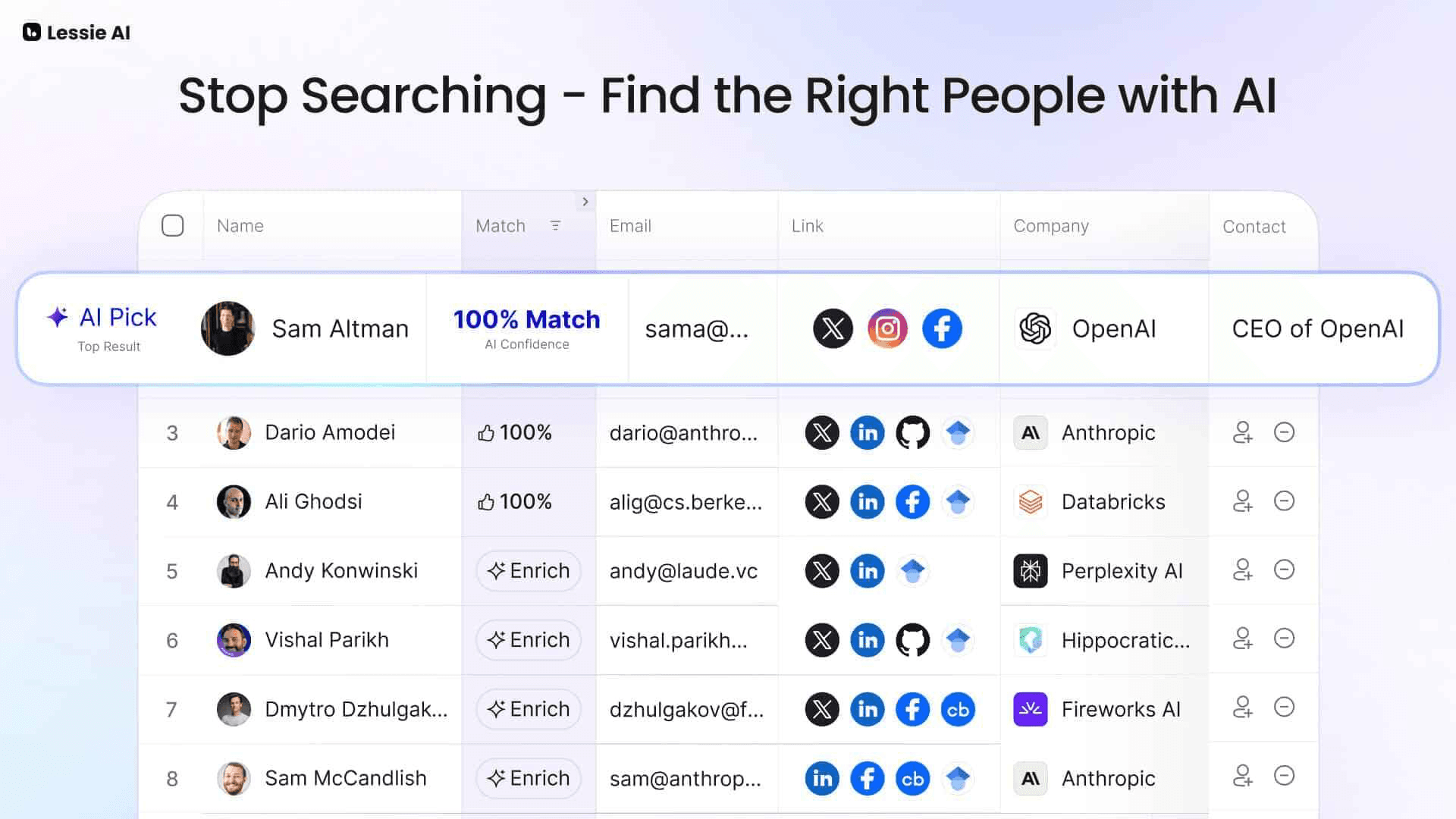The width and height of the screenshot is (1456, 819).
Task: Click the LinkedIn icon for Ali Ghodsi
Action: (868, 501)
